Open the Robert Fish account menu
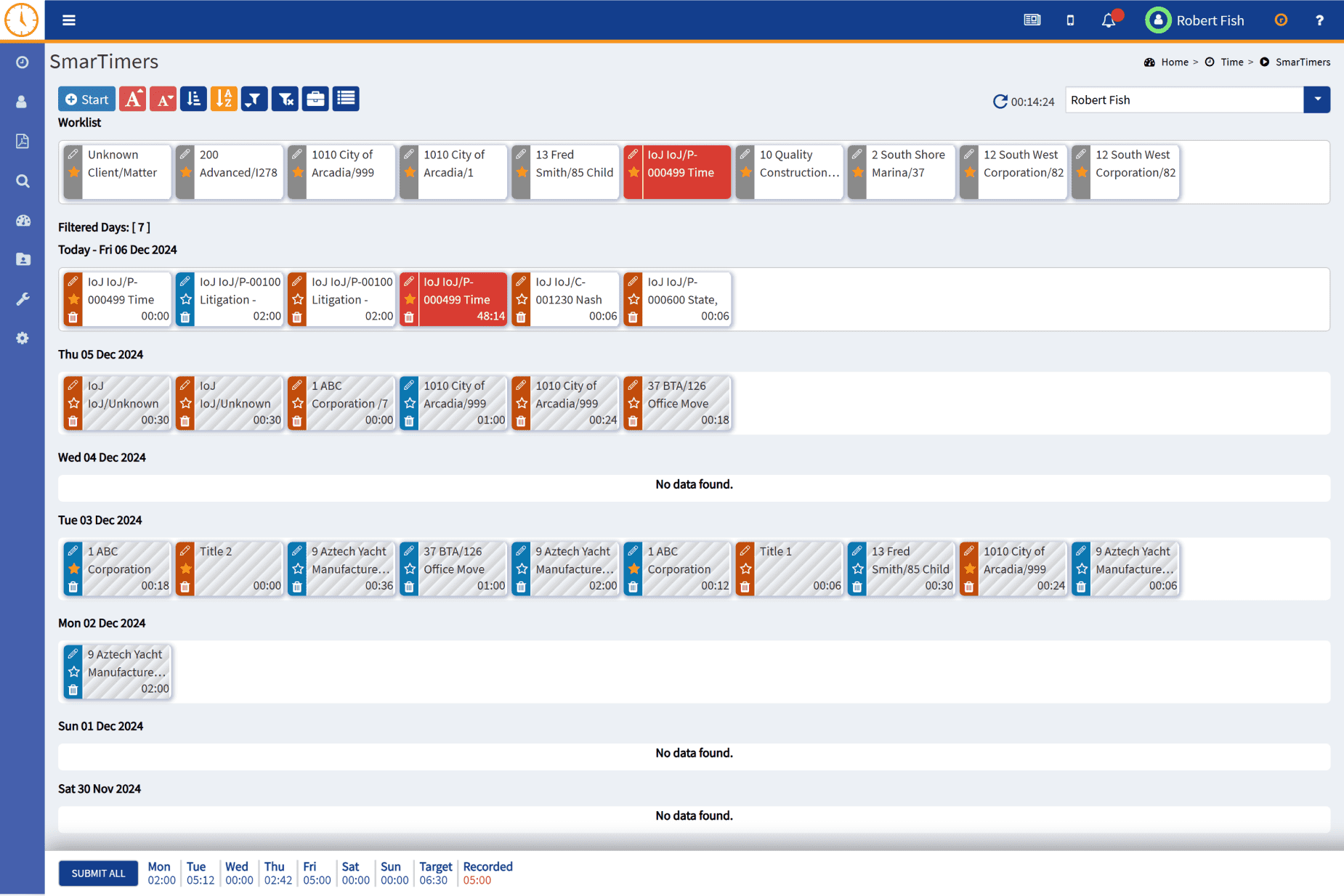The height and width of the screenshot is (896, 1344). (1195, 20)
